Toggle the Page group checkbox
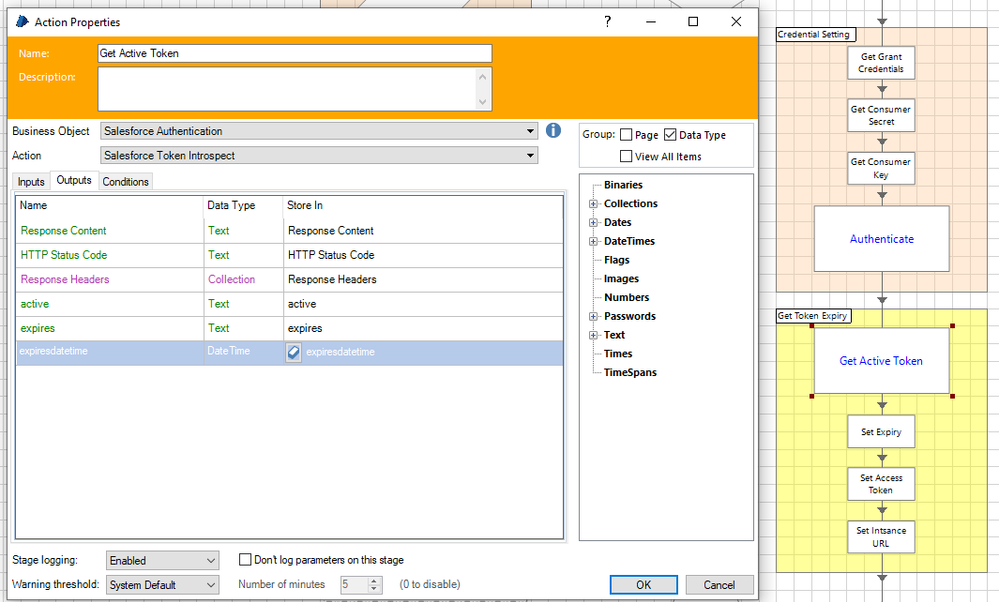The height and width of the screenshot is (602, 999). pos(626,135)
